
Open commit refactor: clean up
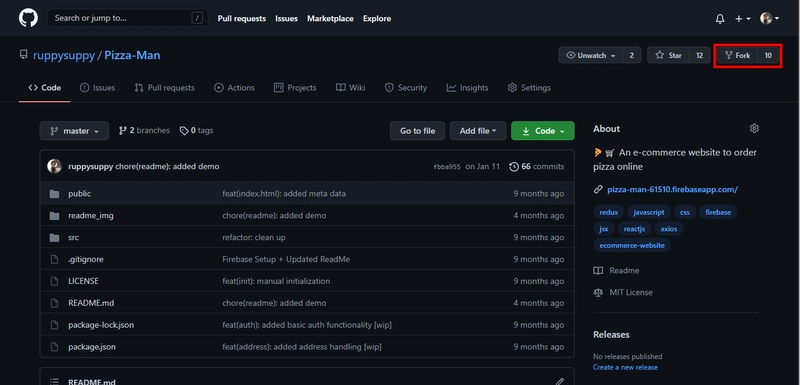pos(254,238)
